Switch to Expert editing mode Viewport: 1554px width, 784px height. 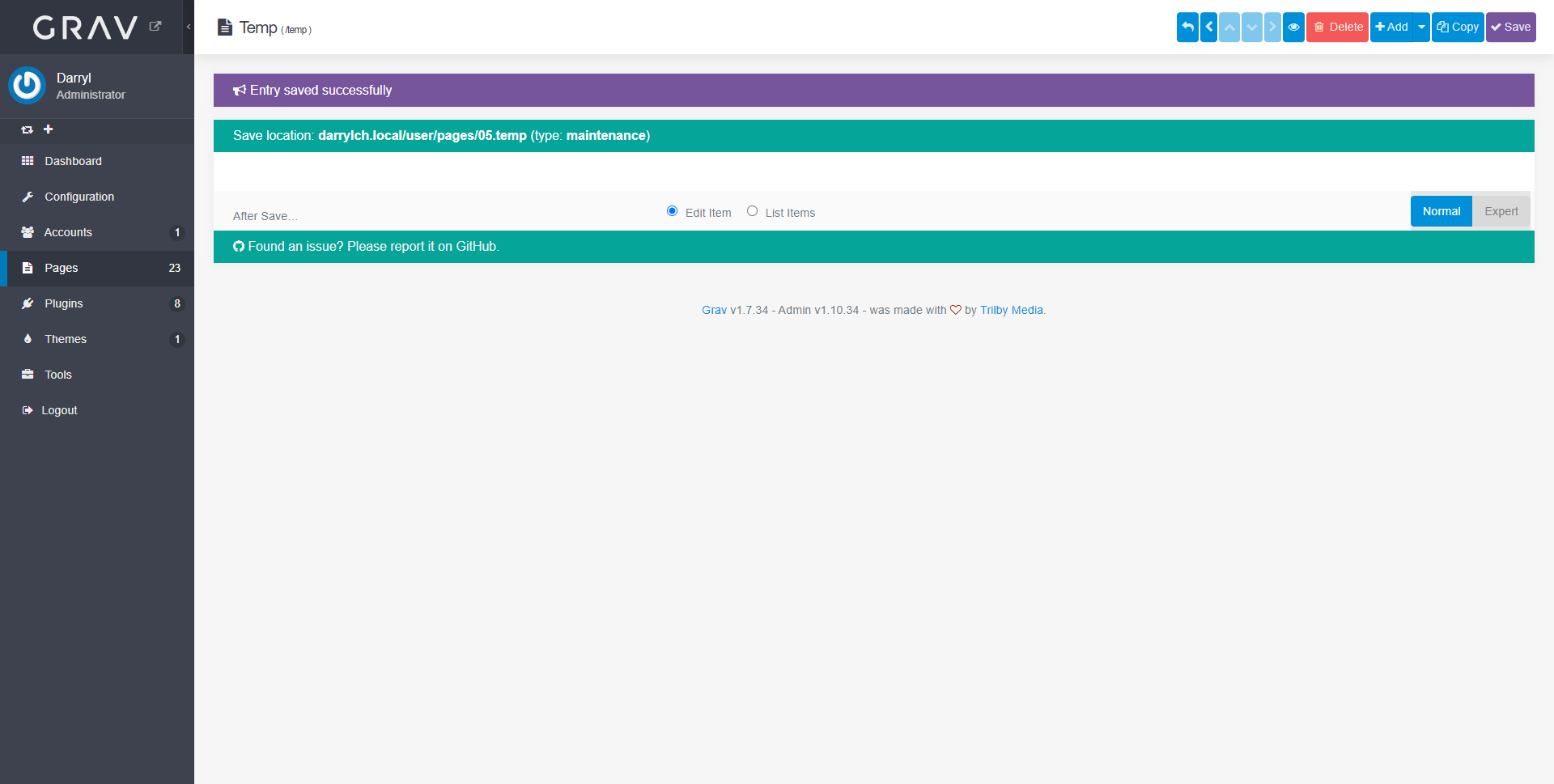[1501, 211]
